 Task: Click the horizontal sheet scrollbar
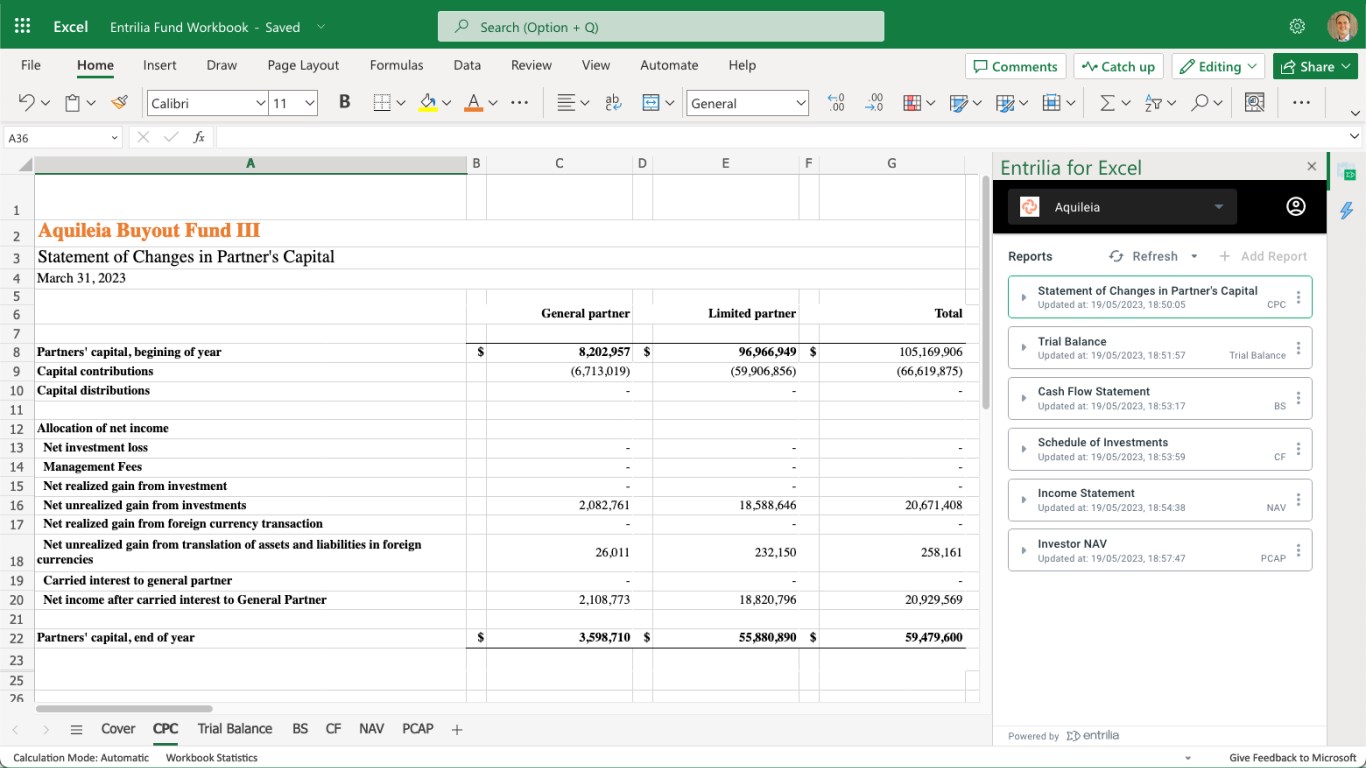(123, 709)
